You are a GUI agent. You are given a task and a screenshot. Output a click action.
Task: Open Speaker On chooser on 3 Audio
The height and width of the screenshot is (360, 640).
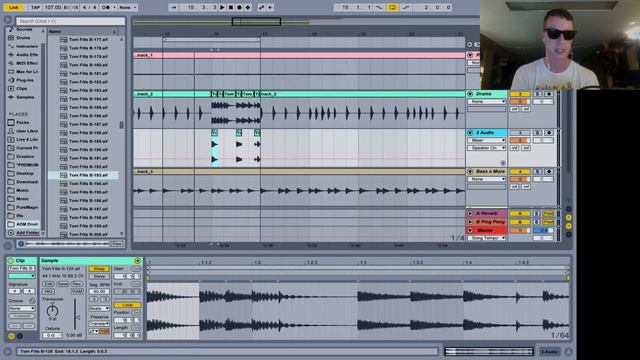(x=487, y=148)
